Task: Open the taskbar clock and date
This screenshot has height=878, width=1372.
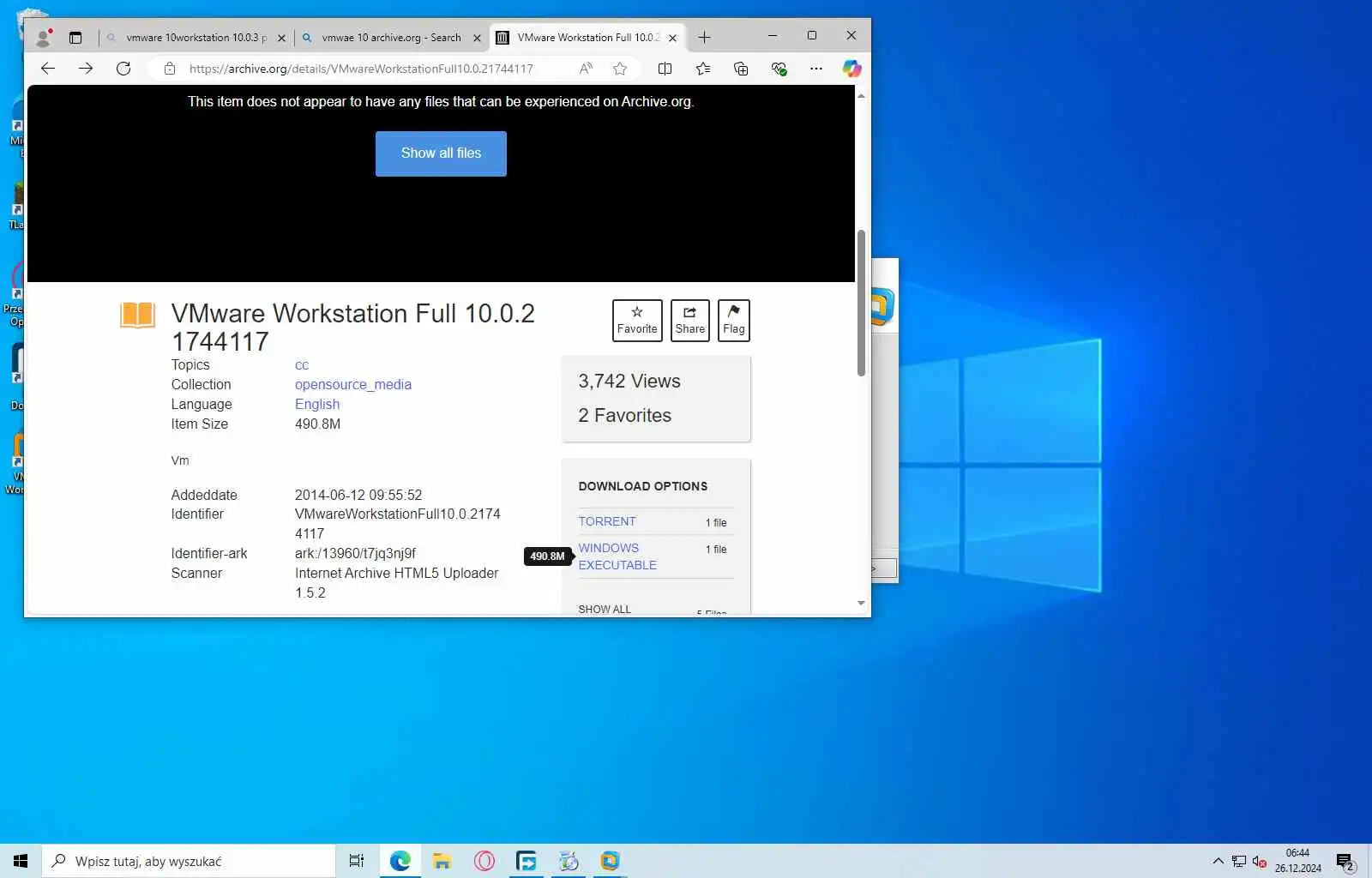Action: pos(1297,861)
